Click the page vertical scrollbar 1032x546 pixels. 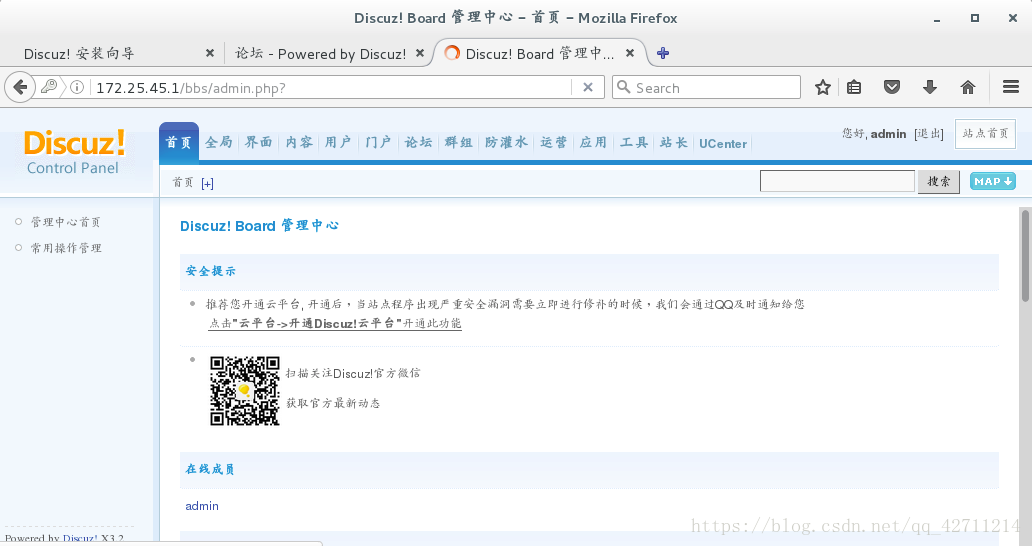1025,255
